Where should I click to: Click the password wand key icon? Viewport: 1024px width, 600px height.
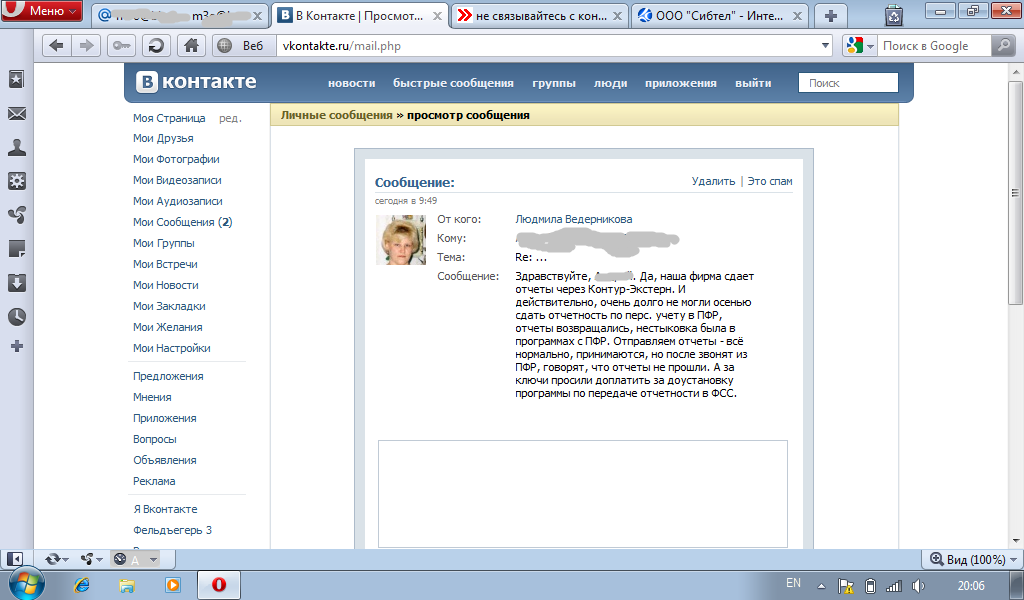(122, 45)
